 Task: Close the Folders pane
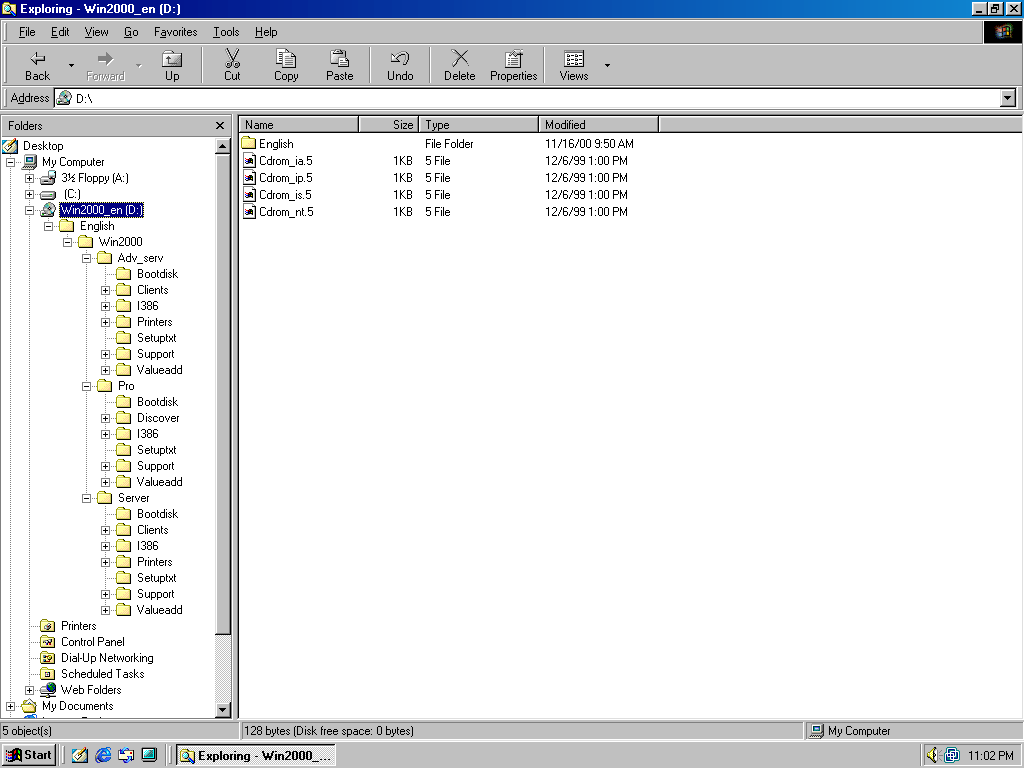coord(220,125)
